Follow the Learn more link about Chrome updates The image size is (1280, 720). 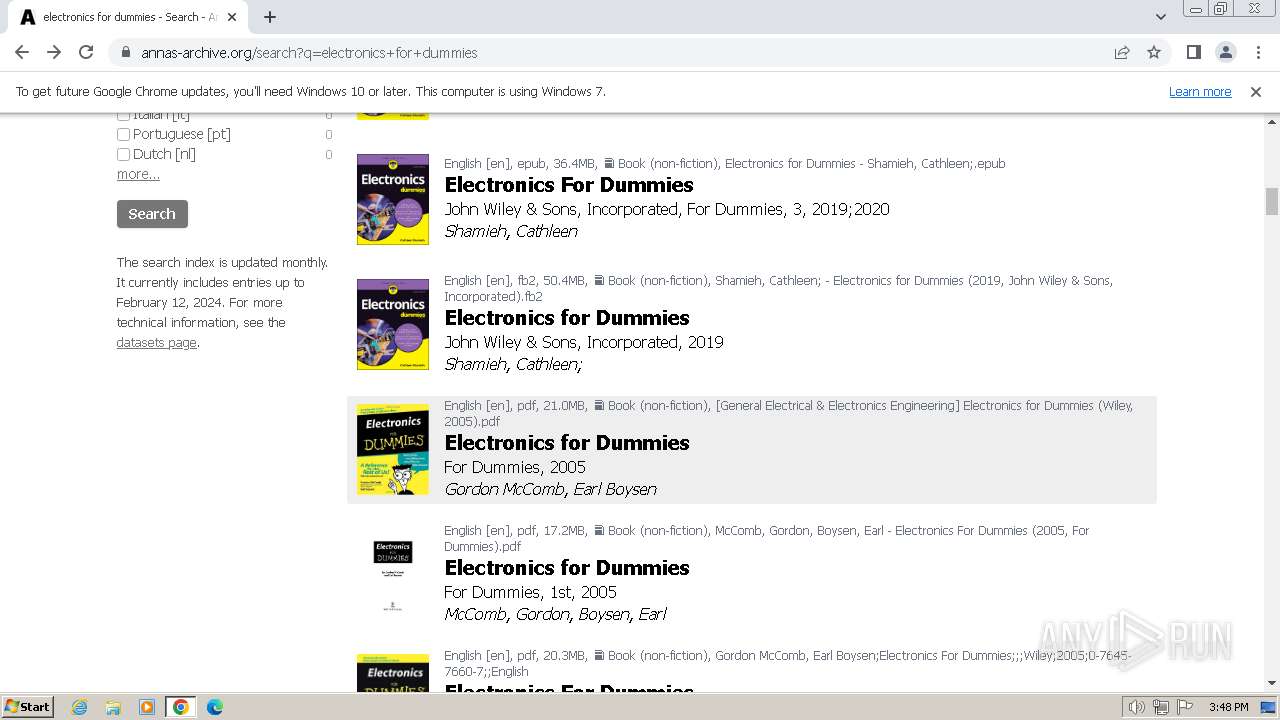(x=1200, y=91)
